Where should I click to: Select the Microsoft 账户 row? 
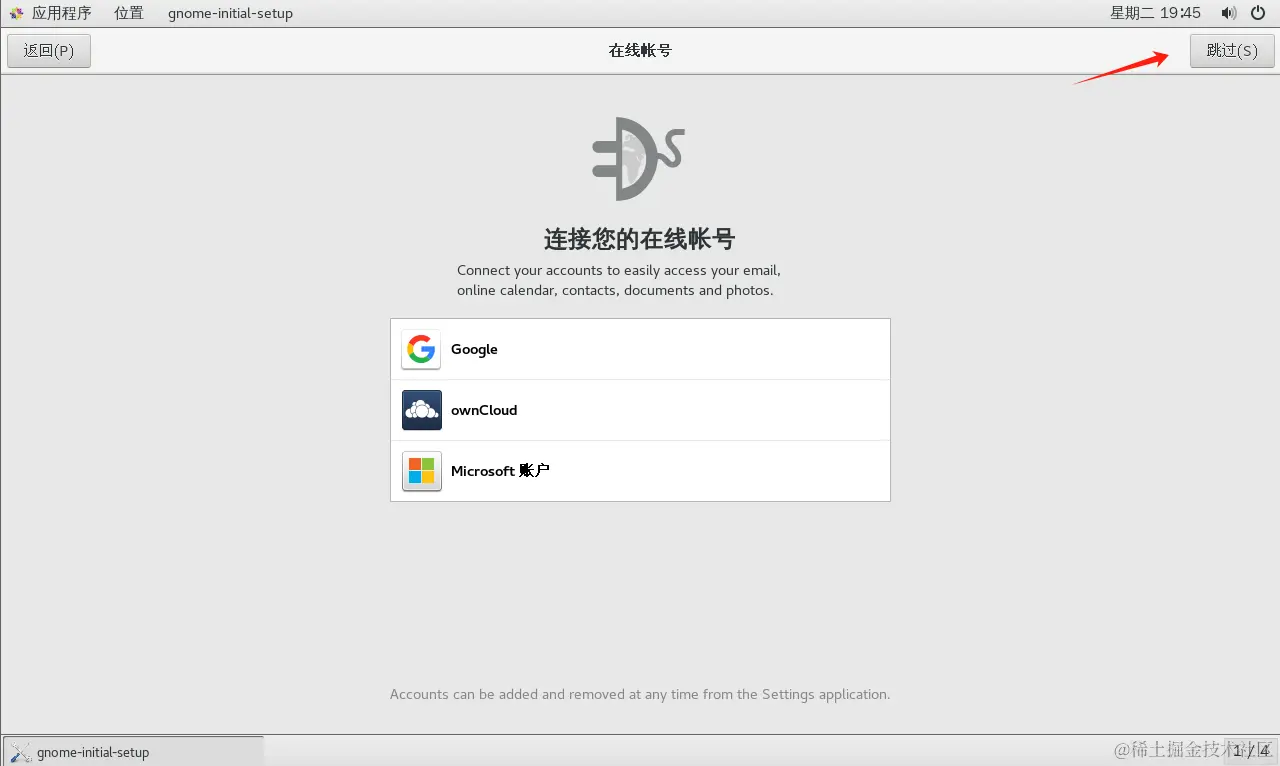(x=640, y=471)
